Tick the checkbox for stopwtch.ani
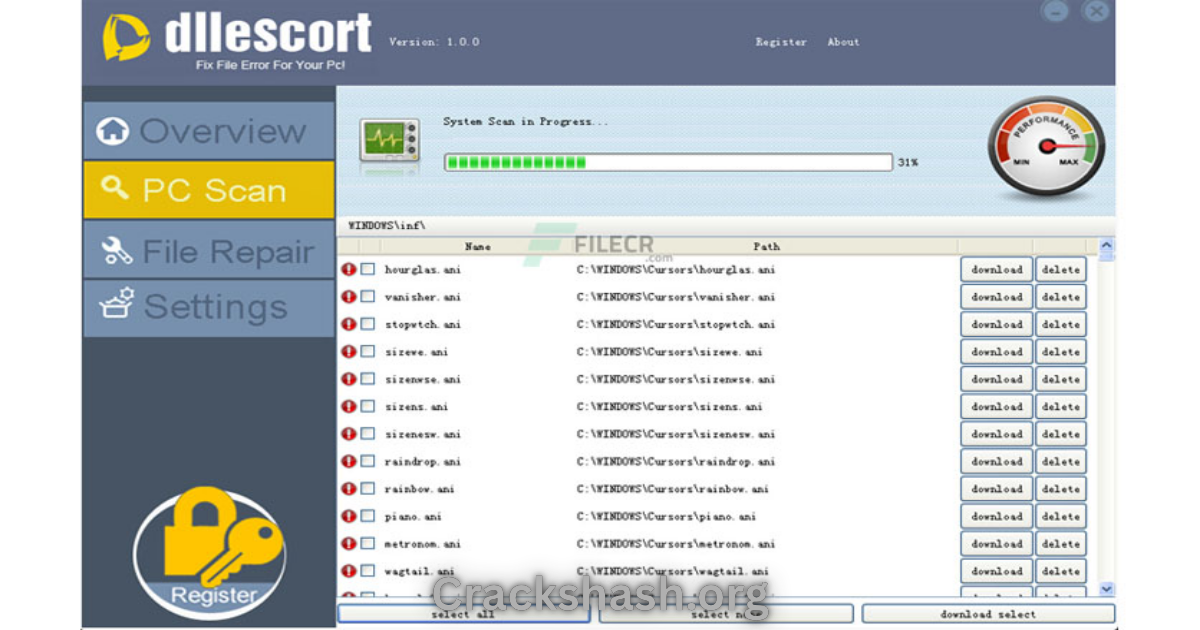Screen dimensions: 1200x630 tap(368, 324)
